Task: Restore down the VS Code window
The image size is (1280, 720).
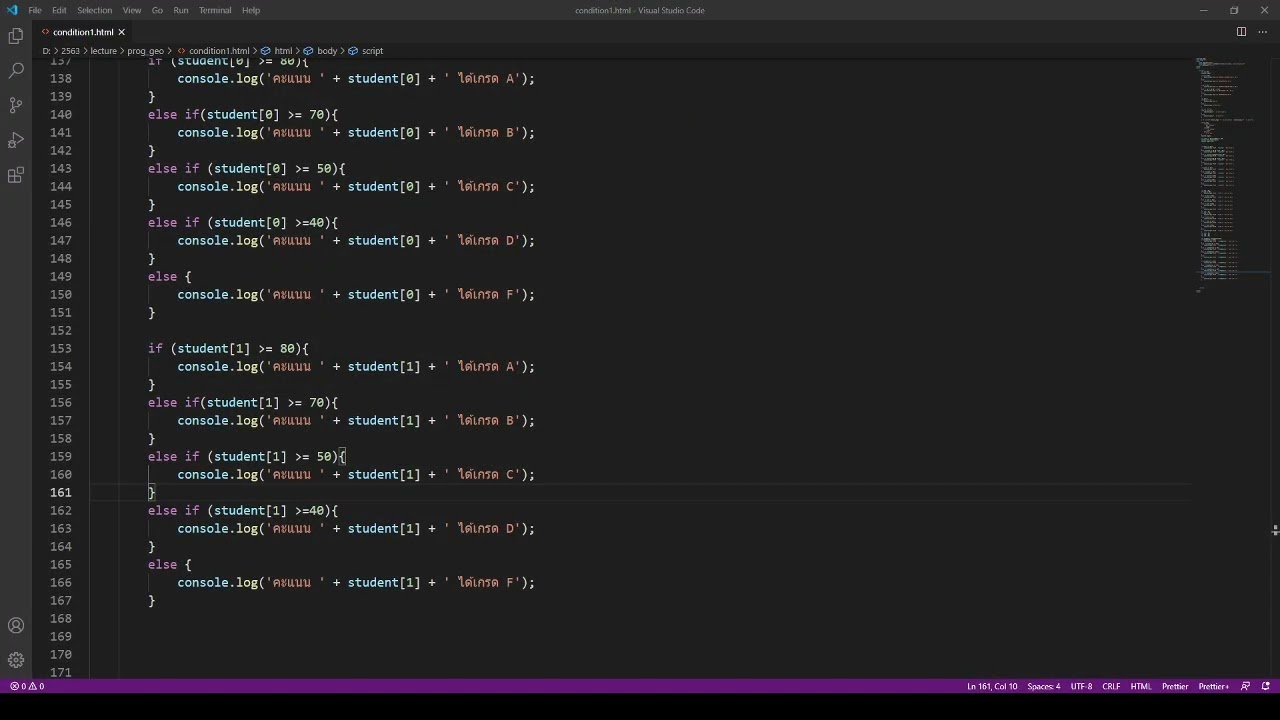Action: tap(1234, 10)
